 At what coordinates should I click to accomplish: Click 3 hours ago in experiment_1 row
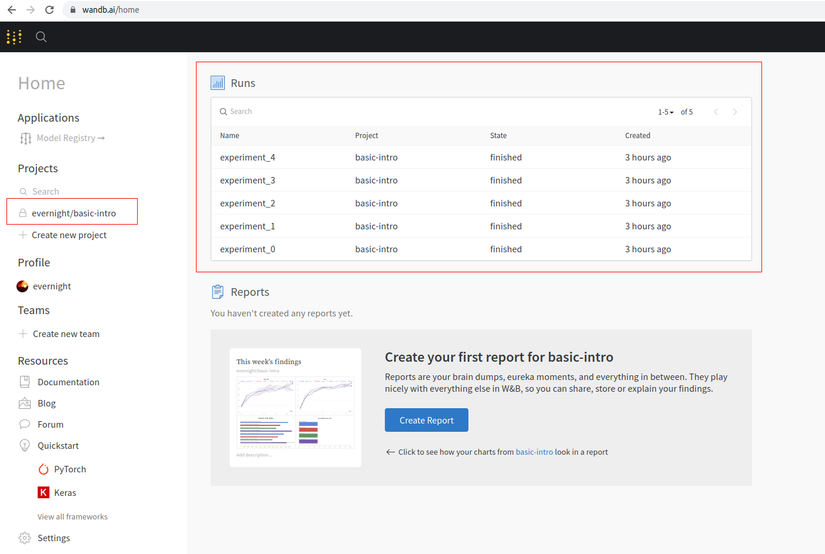[648, 226]
